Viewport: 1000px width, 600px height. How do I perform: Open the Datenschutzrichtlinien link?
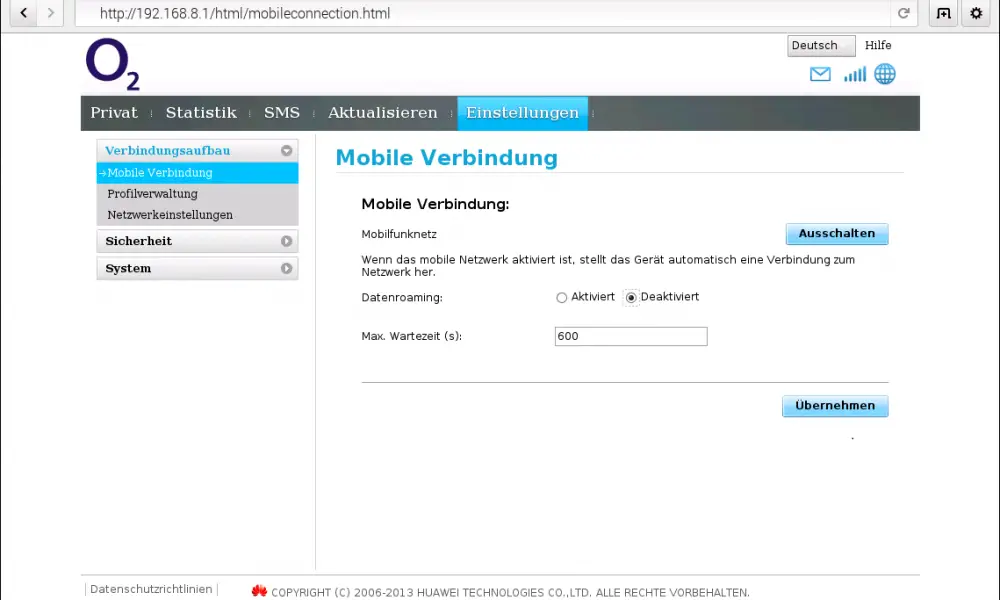pos(151,589)
